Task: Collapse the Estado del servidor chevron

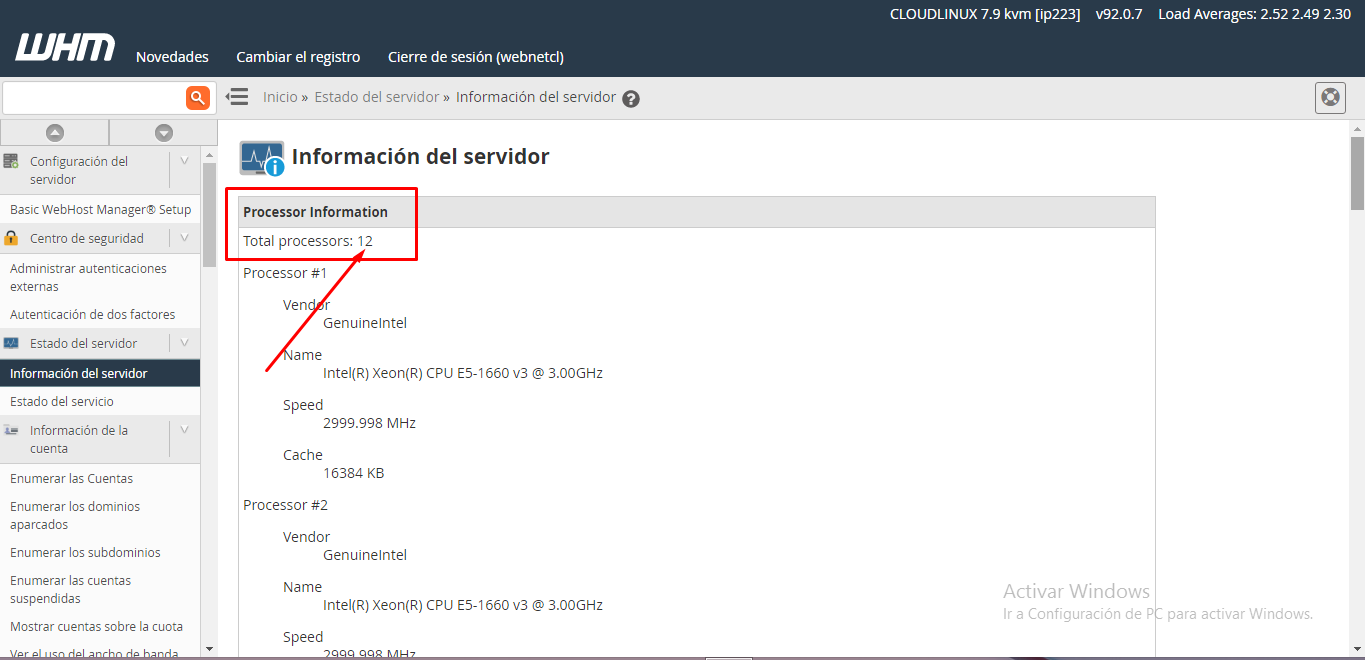Action: click(x=184, y=343)
